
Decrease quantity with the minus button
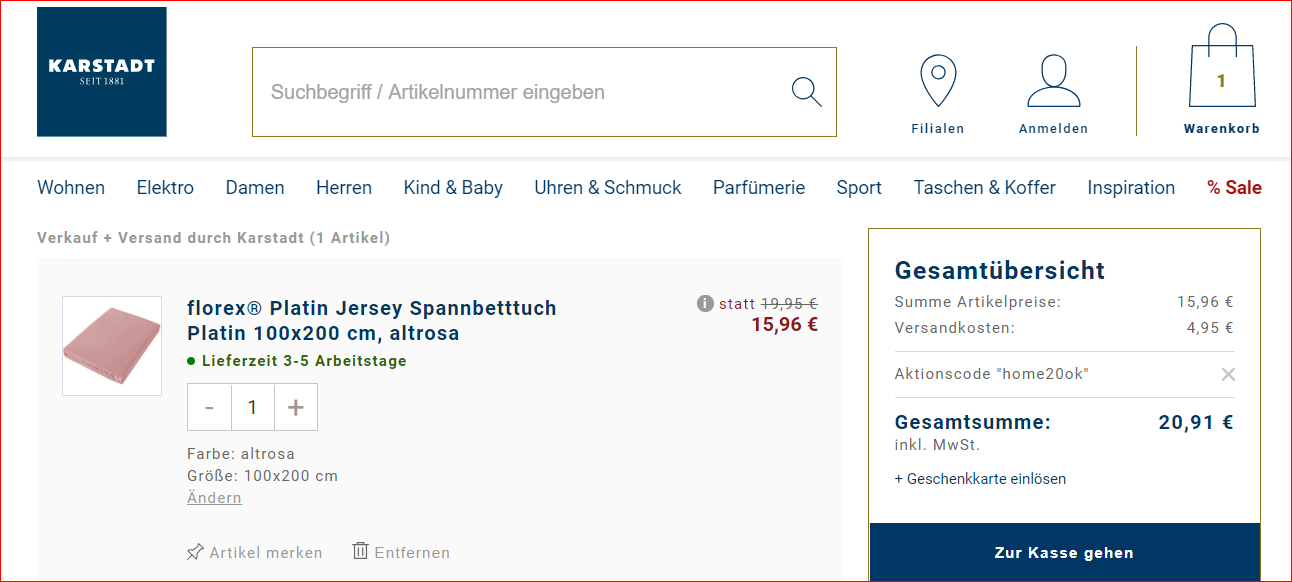pyautogui.click(x=209, y=407)
